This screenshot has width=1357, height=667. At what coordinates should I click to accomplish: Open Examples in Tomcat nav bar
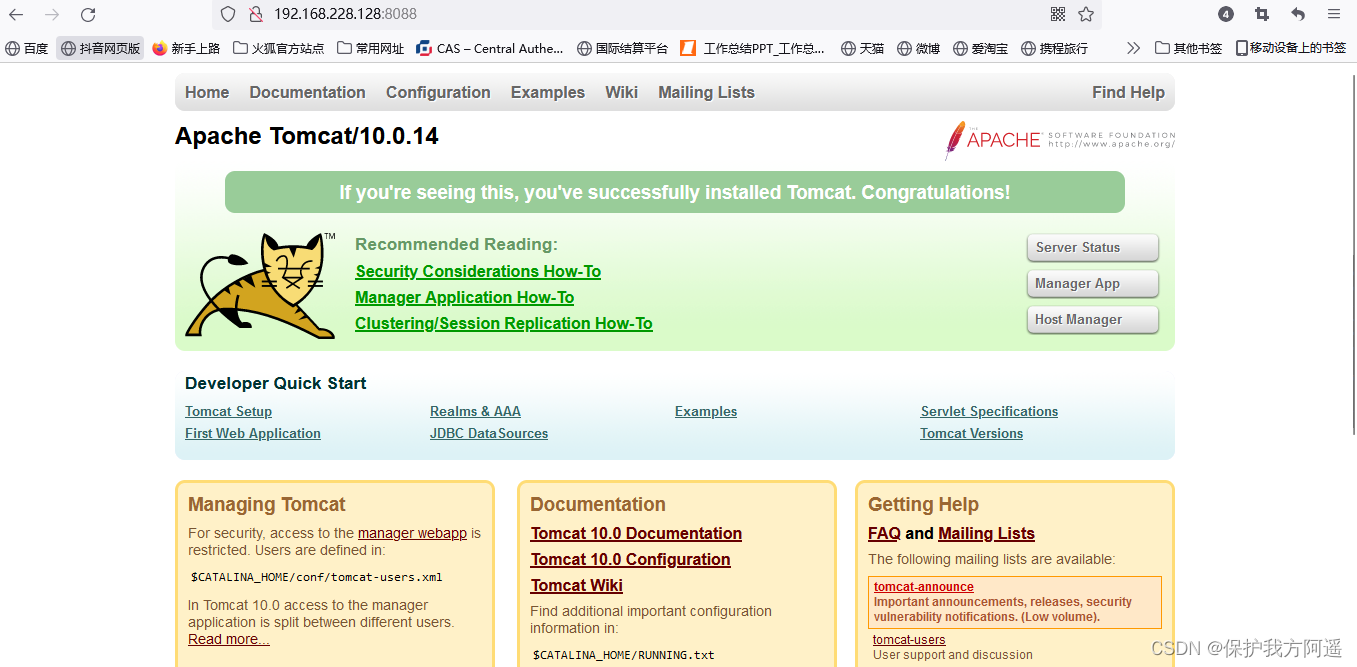tap(548, 92)
